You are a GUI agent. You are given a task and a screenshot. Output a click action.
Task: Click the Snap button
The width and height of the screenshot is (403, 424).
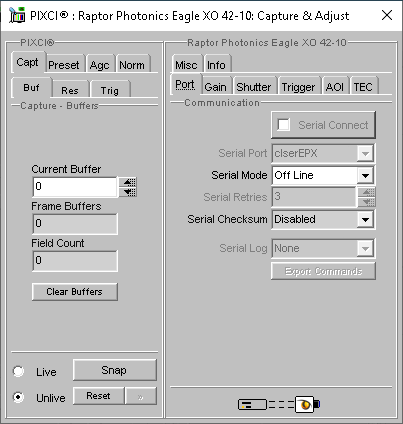(115, 370)
